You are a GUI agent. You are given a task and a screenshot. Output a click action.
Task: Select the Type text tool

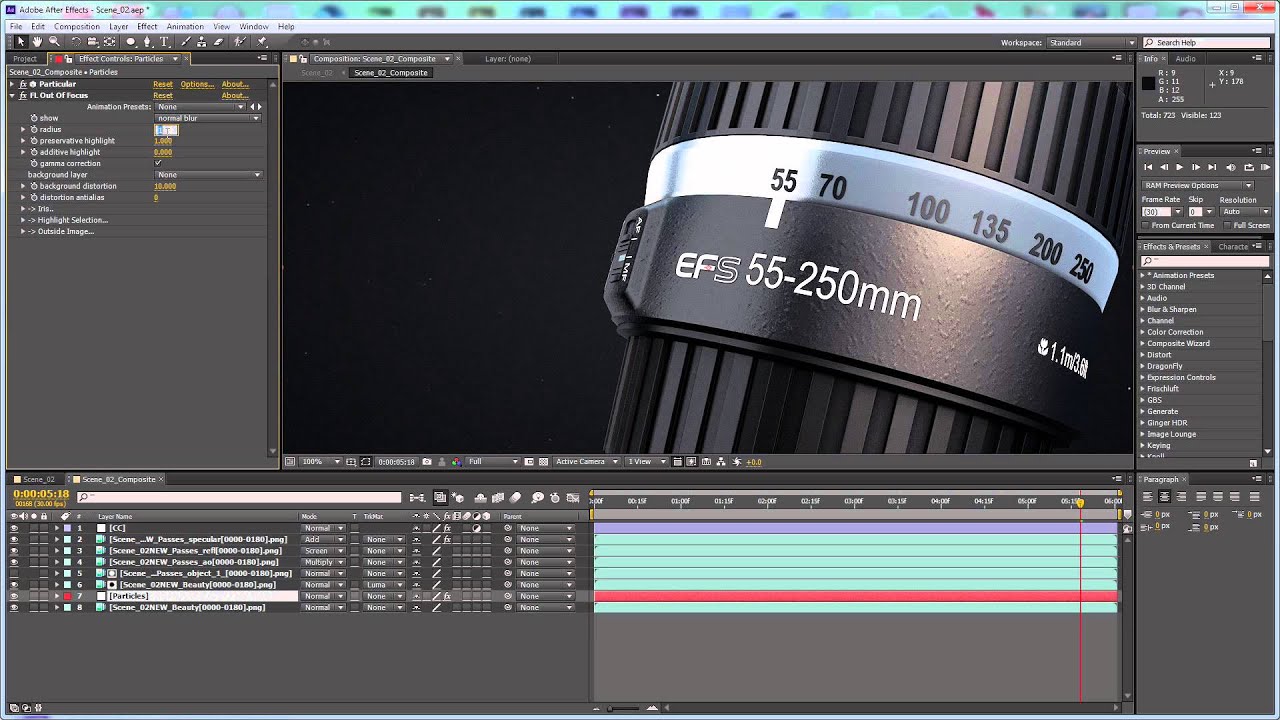[164, 42]
